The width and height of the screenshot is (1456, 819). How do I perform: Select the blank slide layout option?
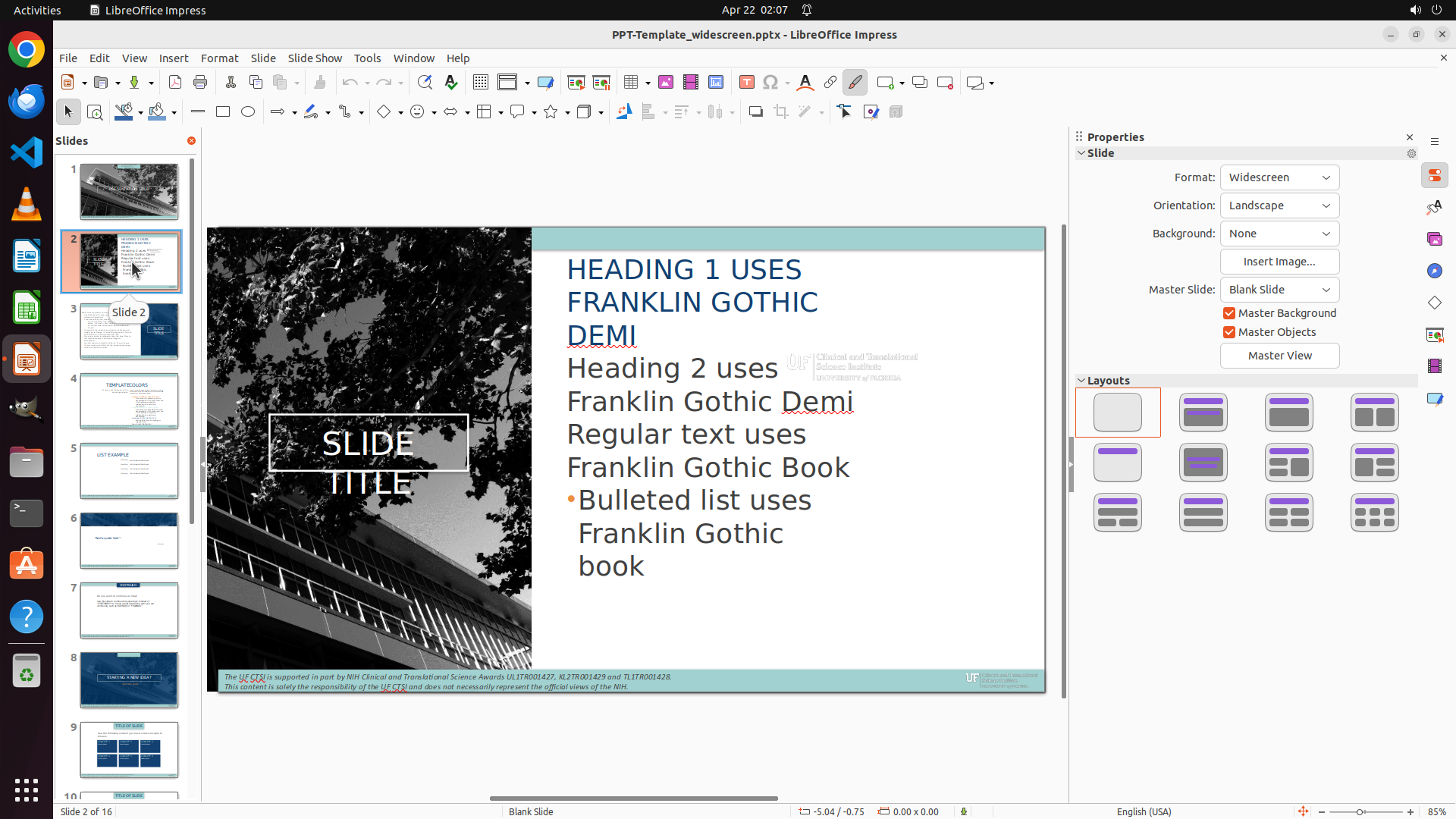click(x=1118, y=413)
